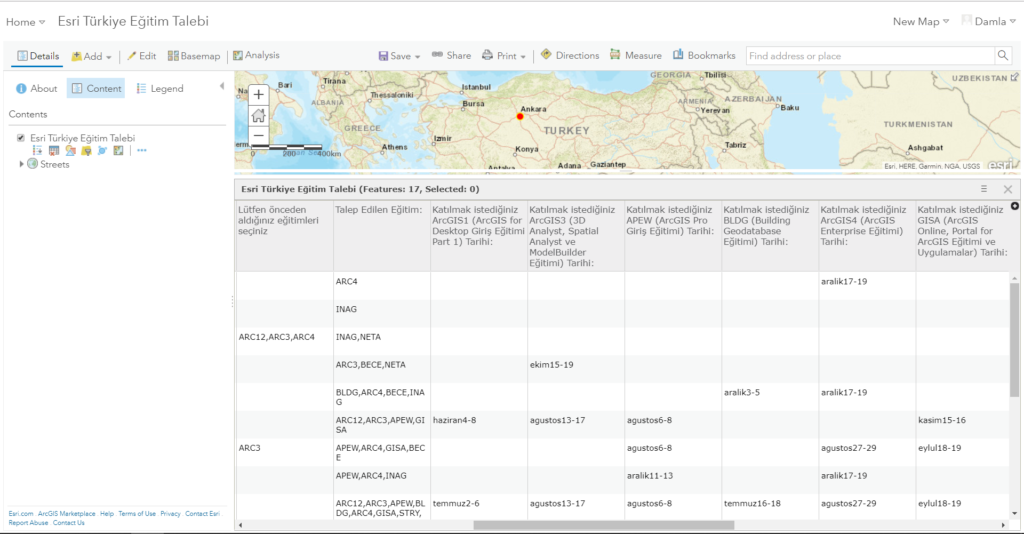The height and width of the screenshot is (534, 1024).
Task: Switch to the Legend tab
Action: click(x=160, y=88)
